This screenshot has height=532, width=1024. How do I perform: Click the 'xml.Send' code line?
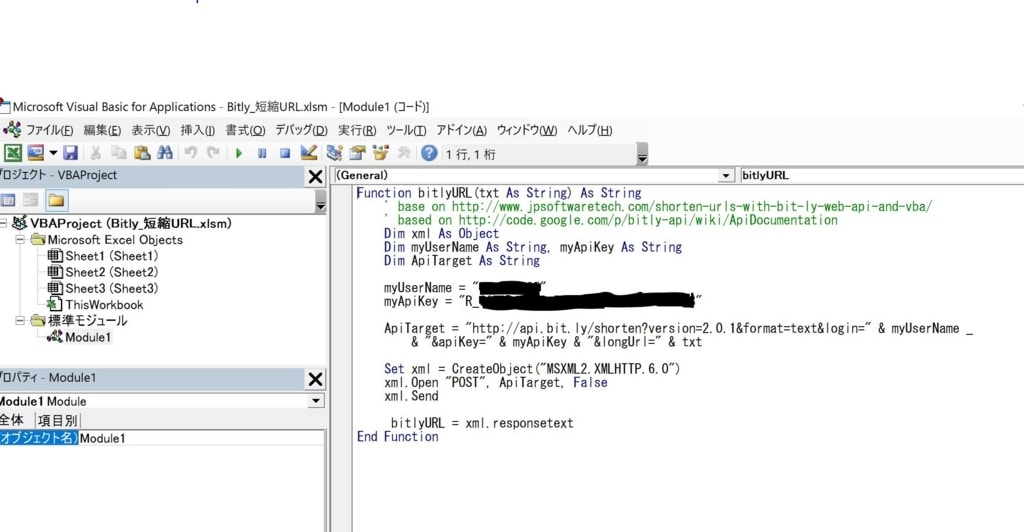[411, 396]
